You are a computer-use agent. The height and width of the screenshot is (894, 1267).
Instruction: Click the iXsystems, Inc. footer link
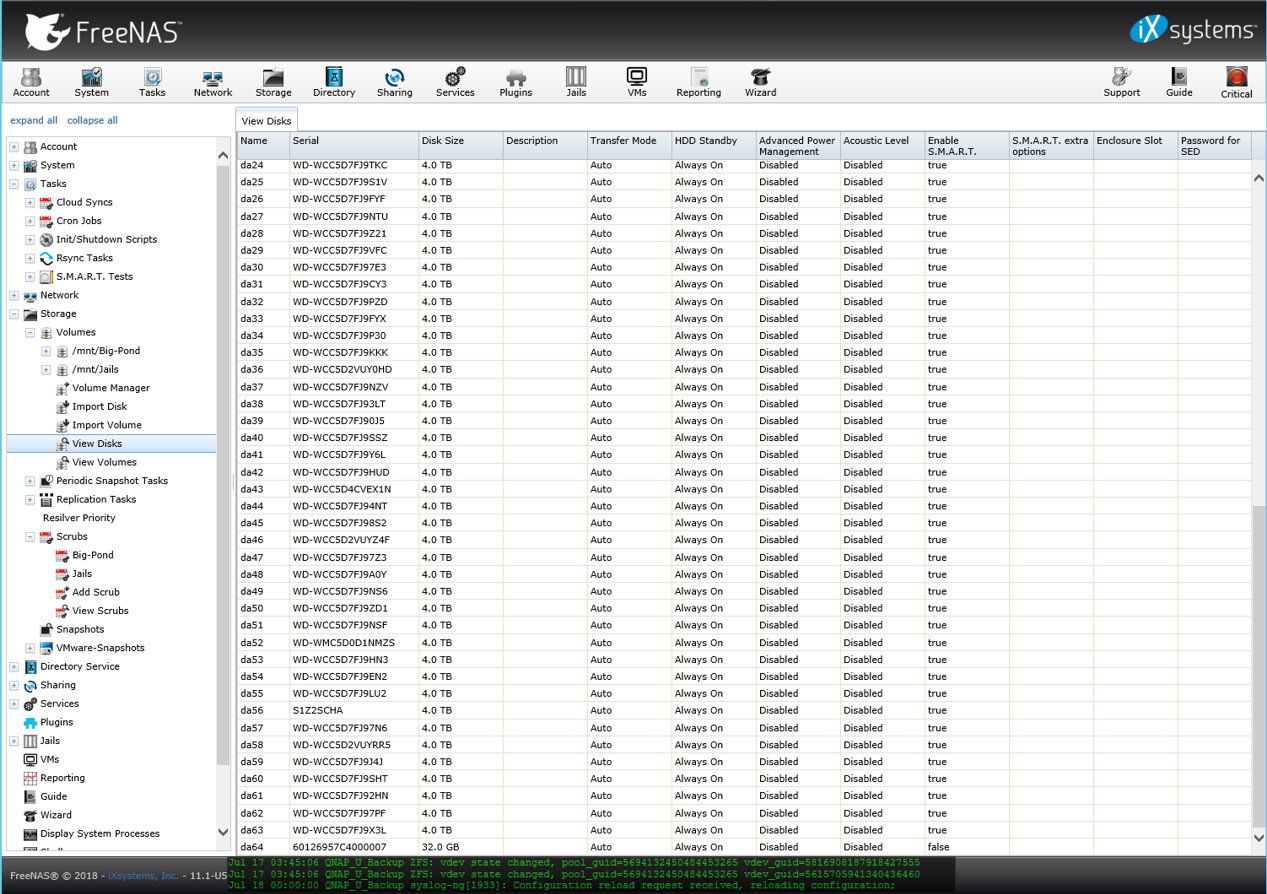coord(143,876)
